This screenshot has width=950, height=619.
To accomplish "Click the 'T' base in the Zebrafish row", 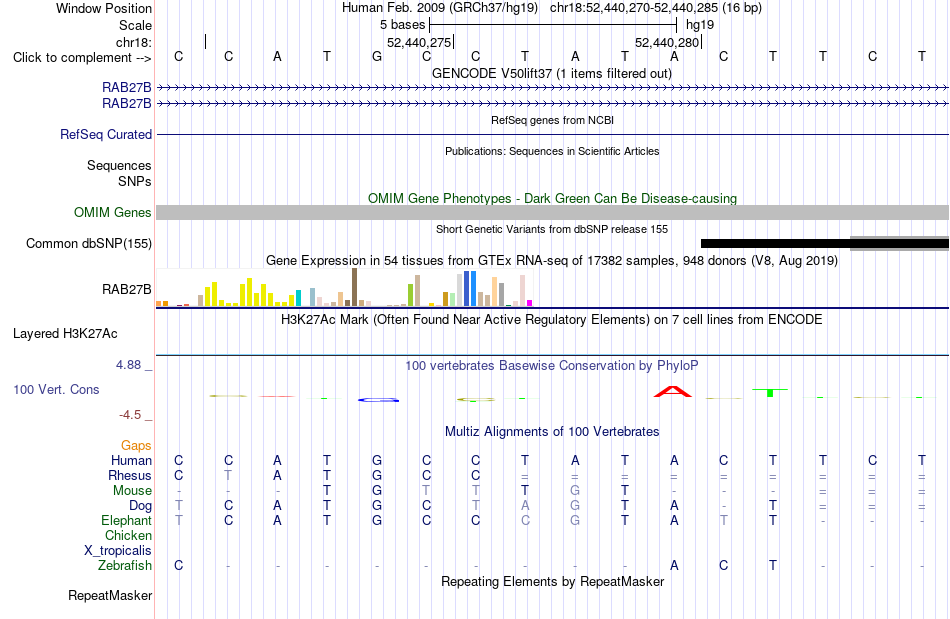I will point(772,565).
